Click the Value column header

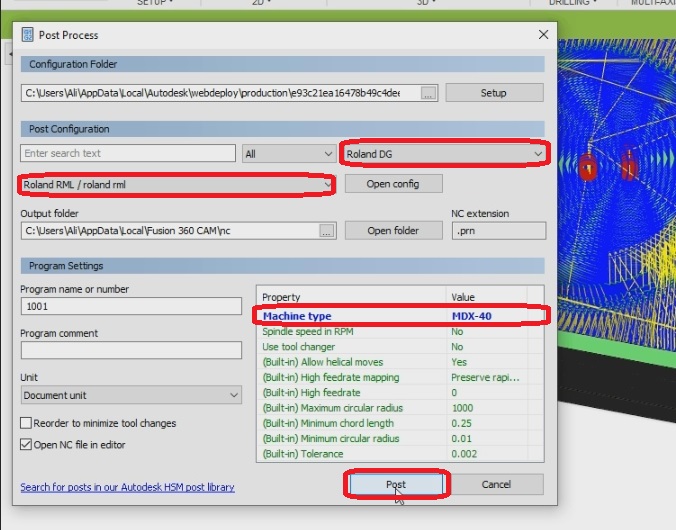487,297
